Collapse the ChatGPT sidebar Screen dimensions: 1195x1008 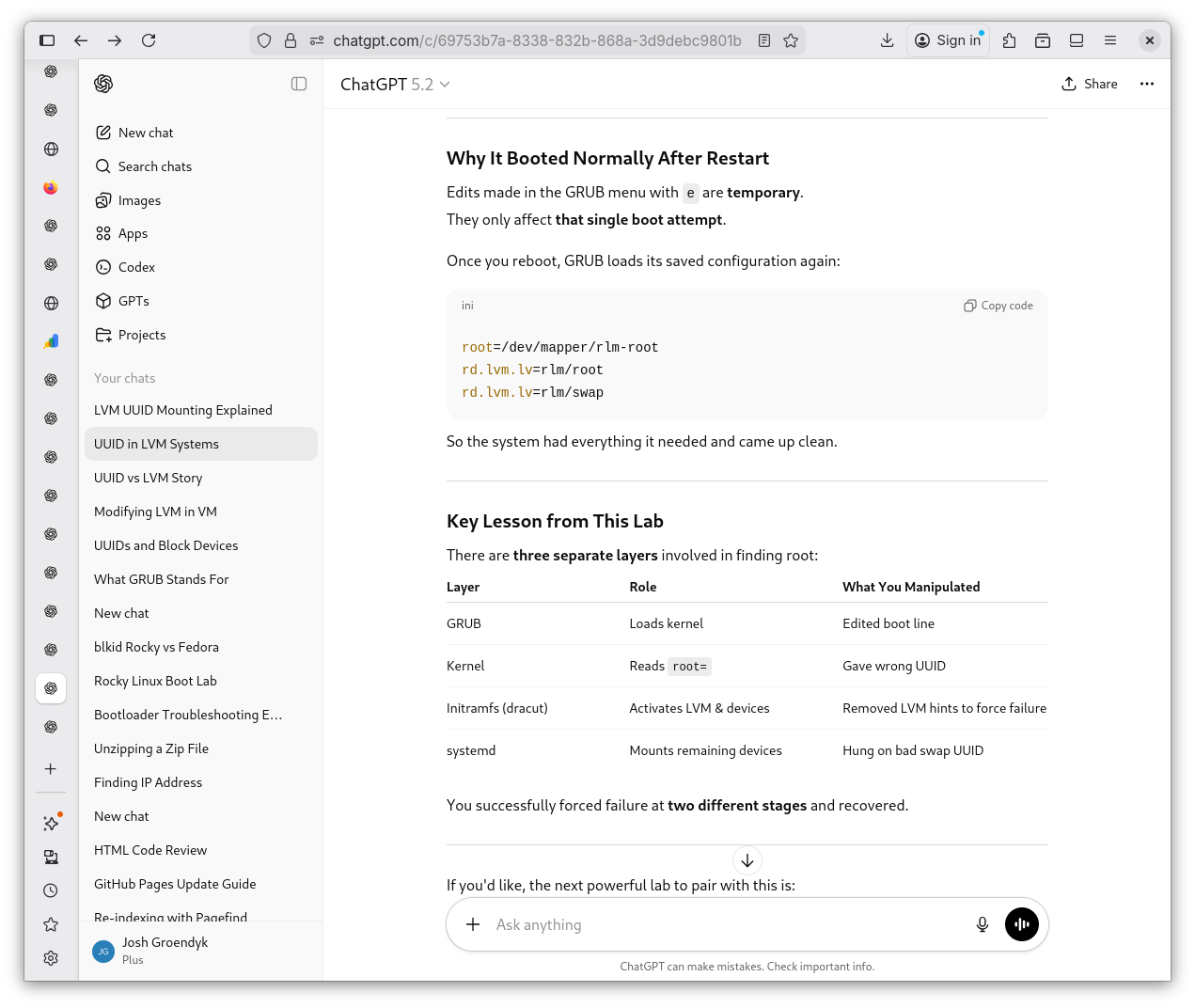point(299,84)
